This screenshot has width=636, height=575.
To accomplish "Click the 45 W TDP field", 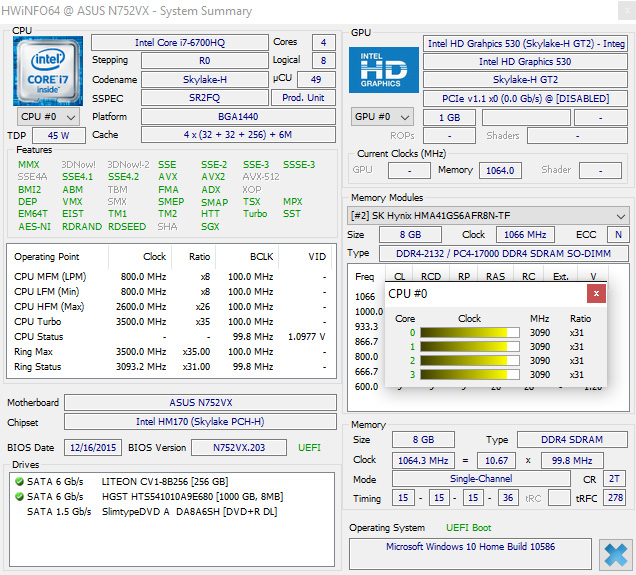I will pos(59,135).
